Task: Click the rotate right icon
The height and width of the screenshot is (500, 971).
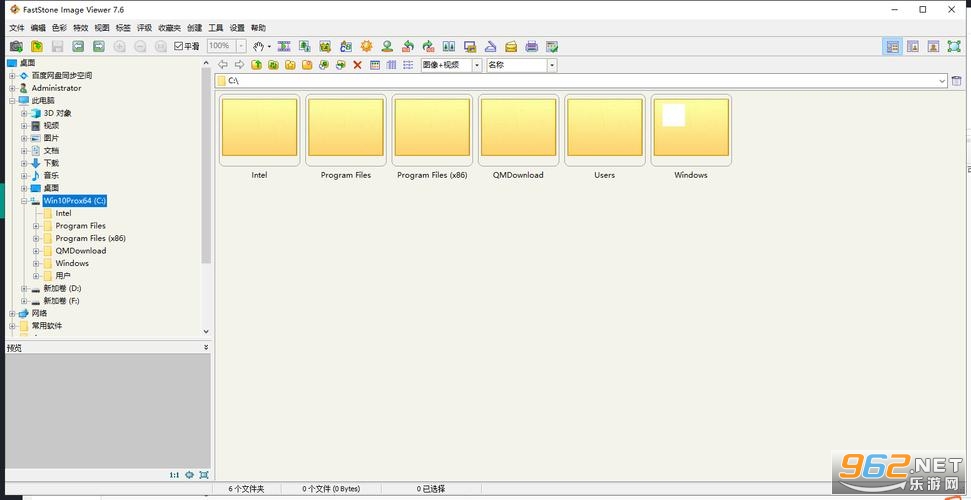Action: (428, 46)
